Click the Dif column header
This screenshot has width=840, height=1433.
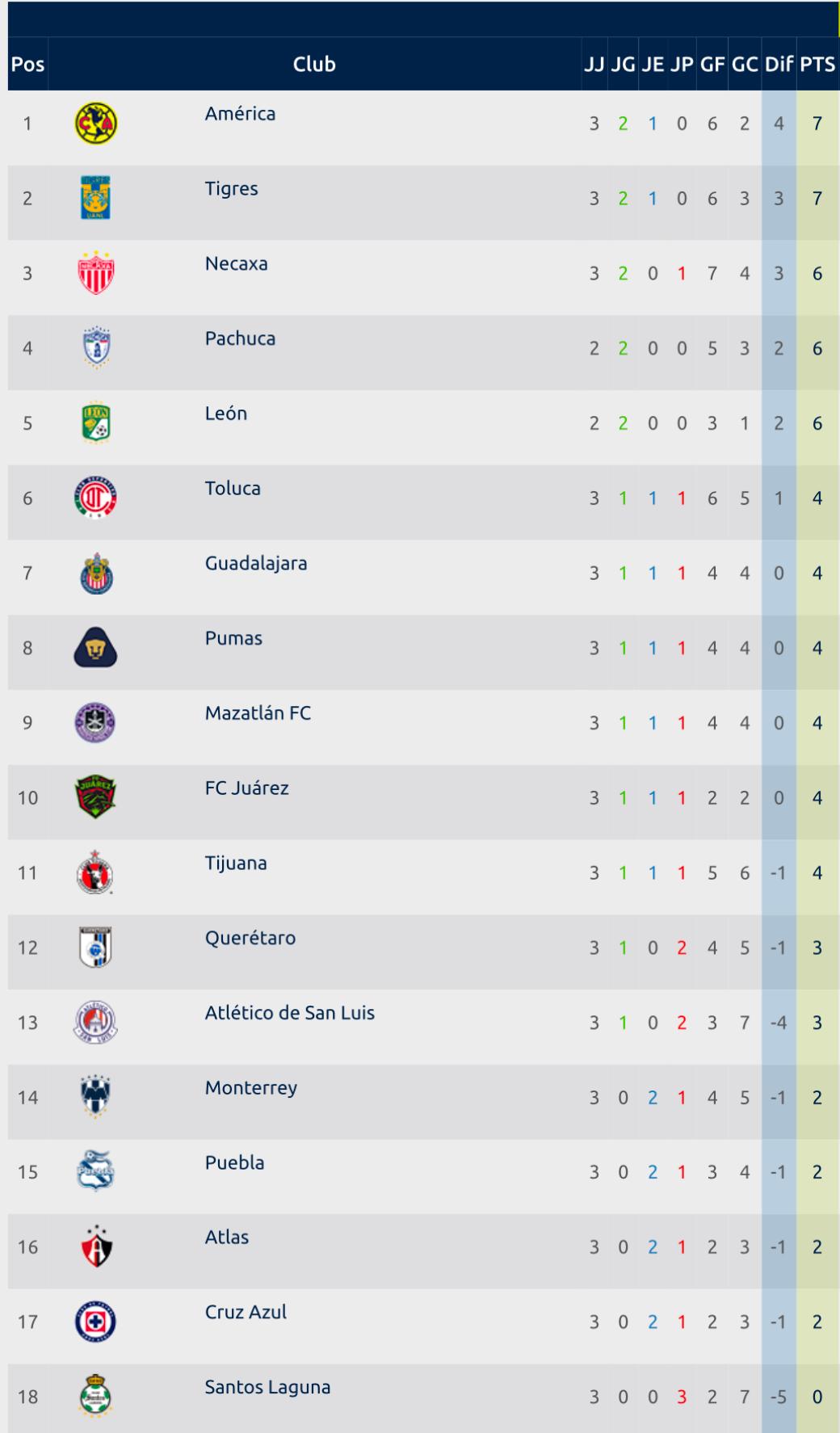pyautogui.click(x=779, y=64)
